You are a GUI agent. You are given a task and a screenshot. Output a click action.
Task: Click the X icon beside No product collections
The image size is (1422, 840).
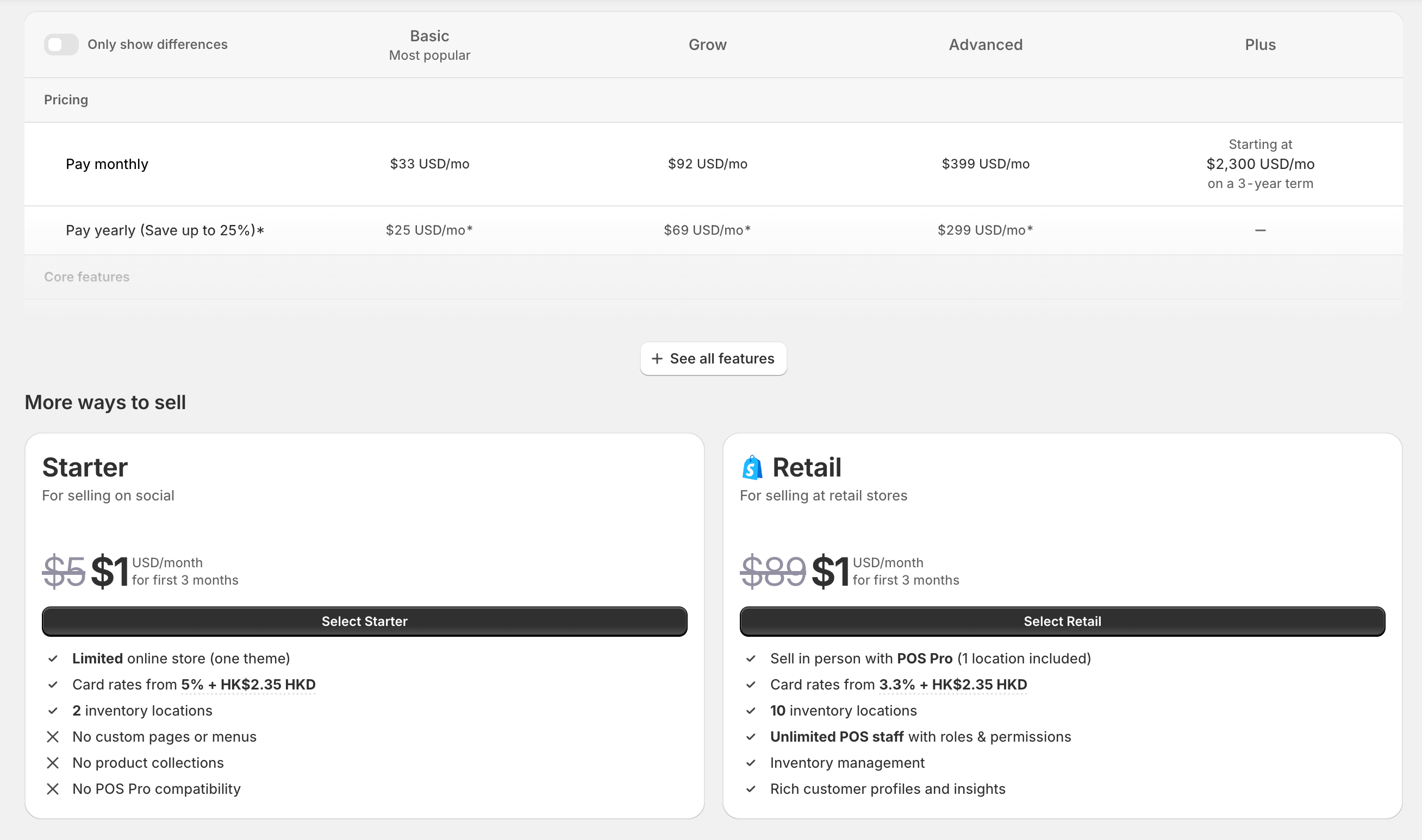[53, 762]
